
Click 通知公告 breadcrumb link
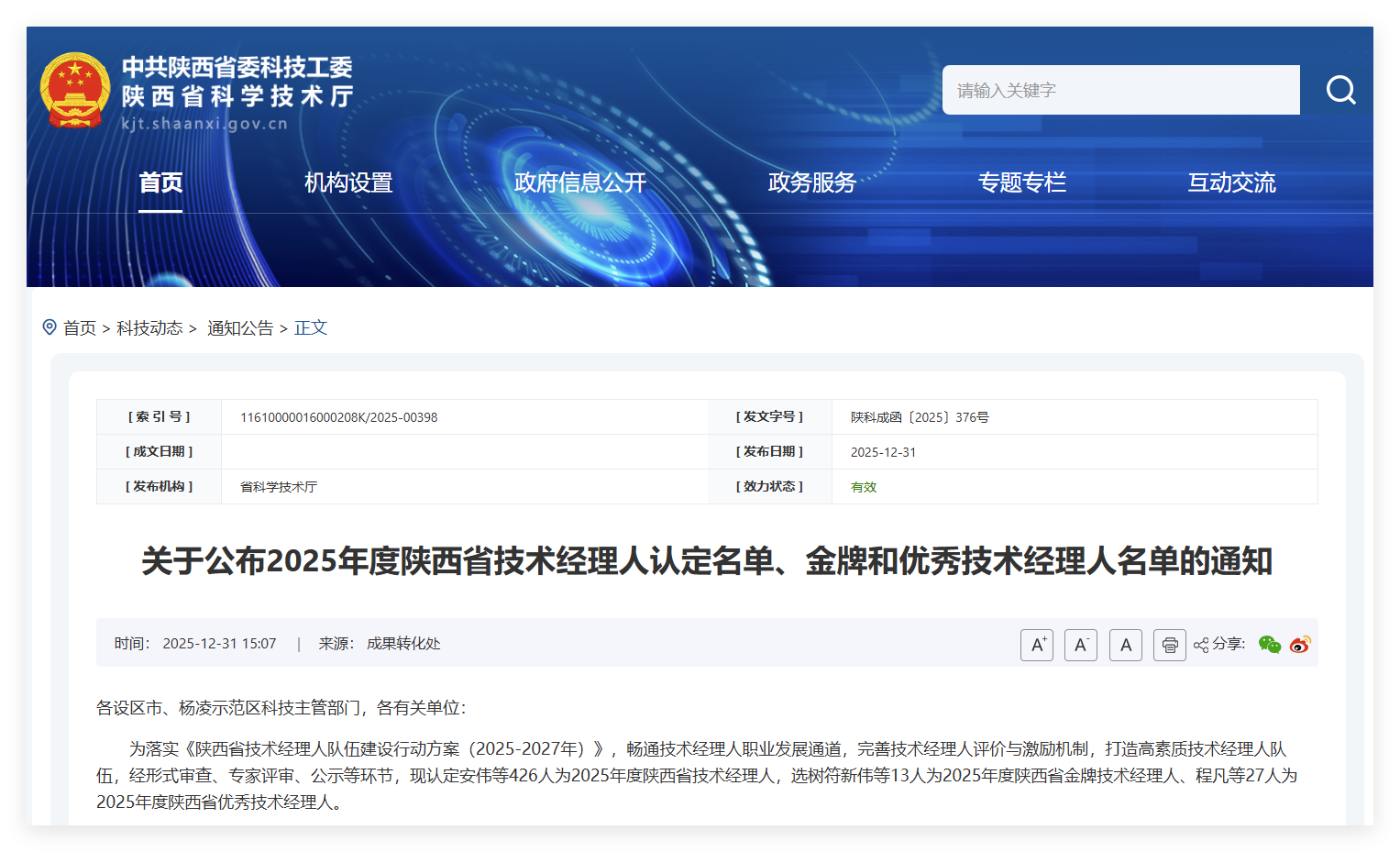pos(240,328)
